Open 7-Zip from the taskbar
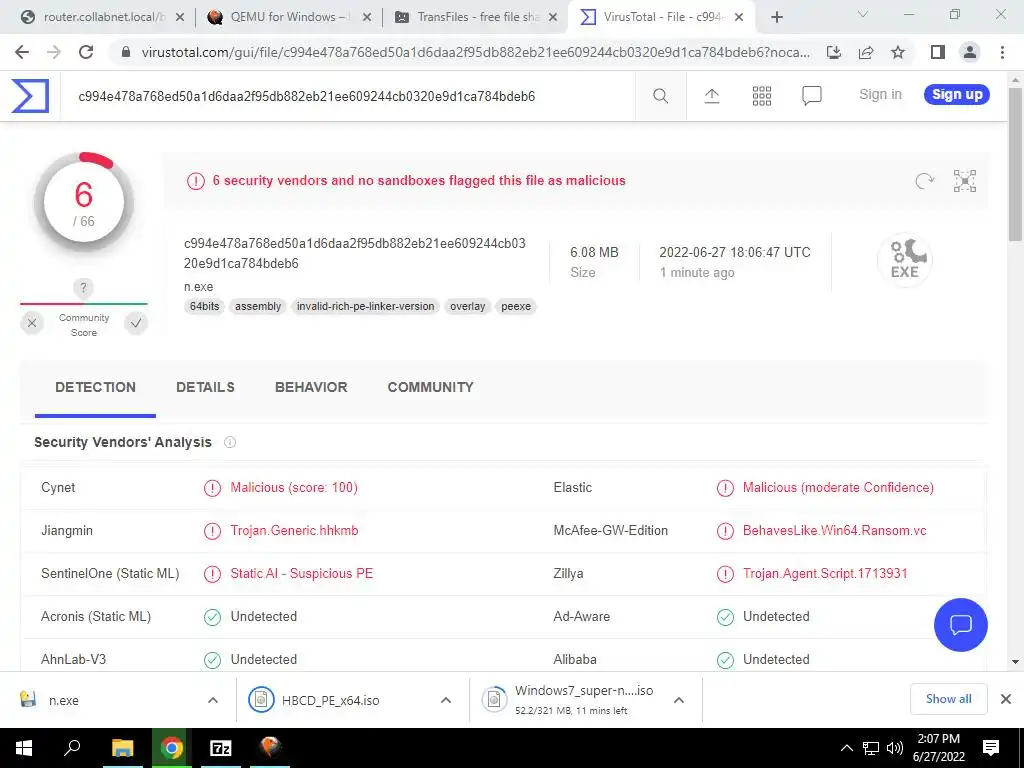 click(221, 748)
